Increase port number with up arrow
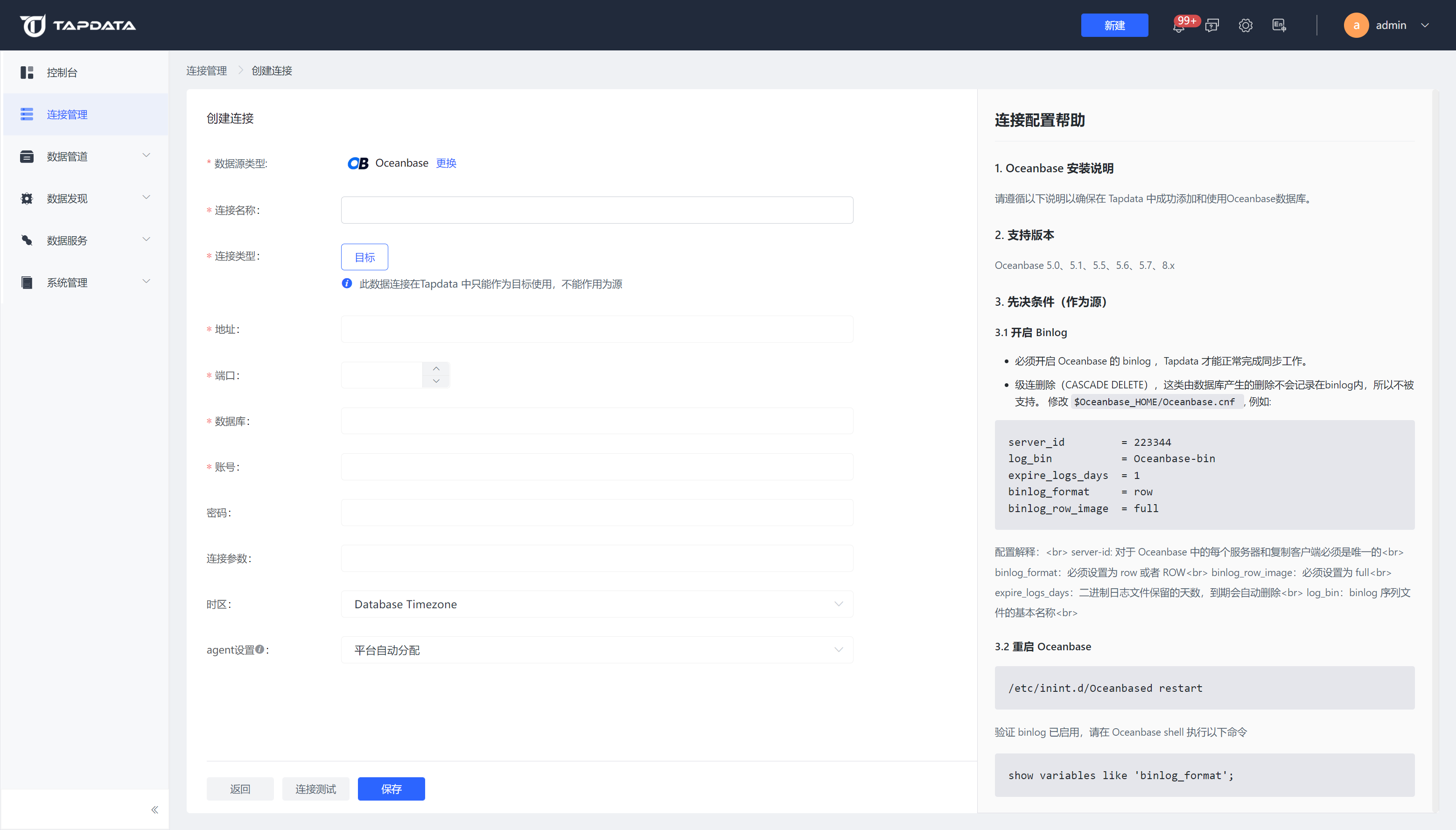This screenshot has width=1456, height=830. point(436,368)
